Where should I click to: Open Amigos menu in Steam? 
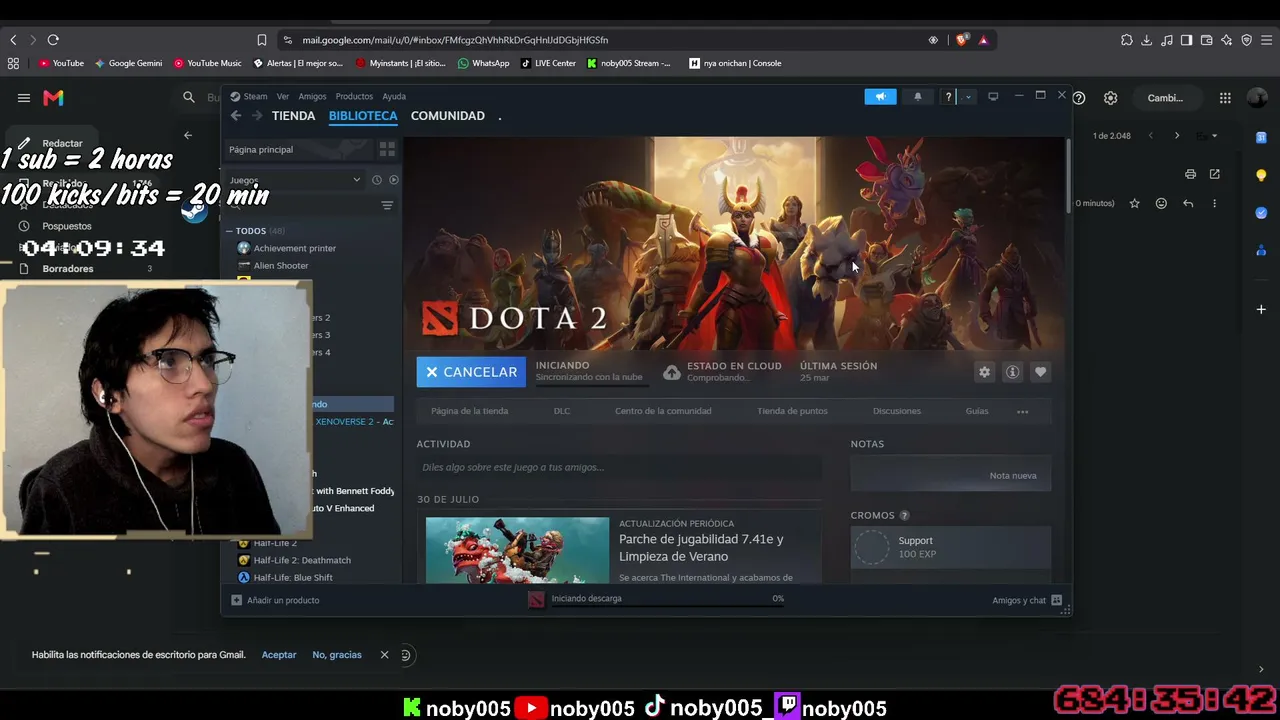[312, 97]
